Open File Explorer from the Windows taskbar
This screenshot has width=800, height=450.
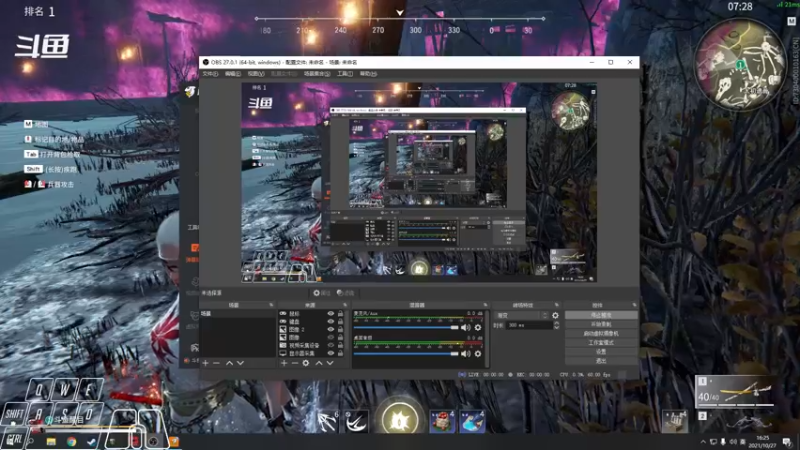point(51,441)
